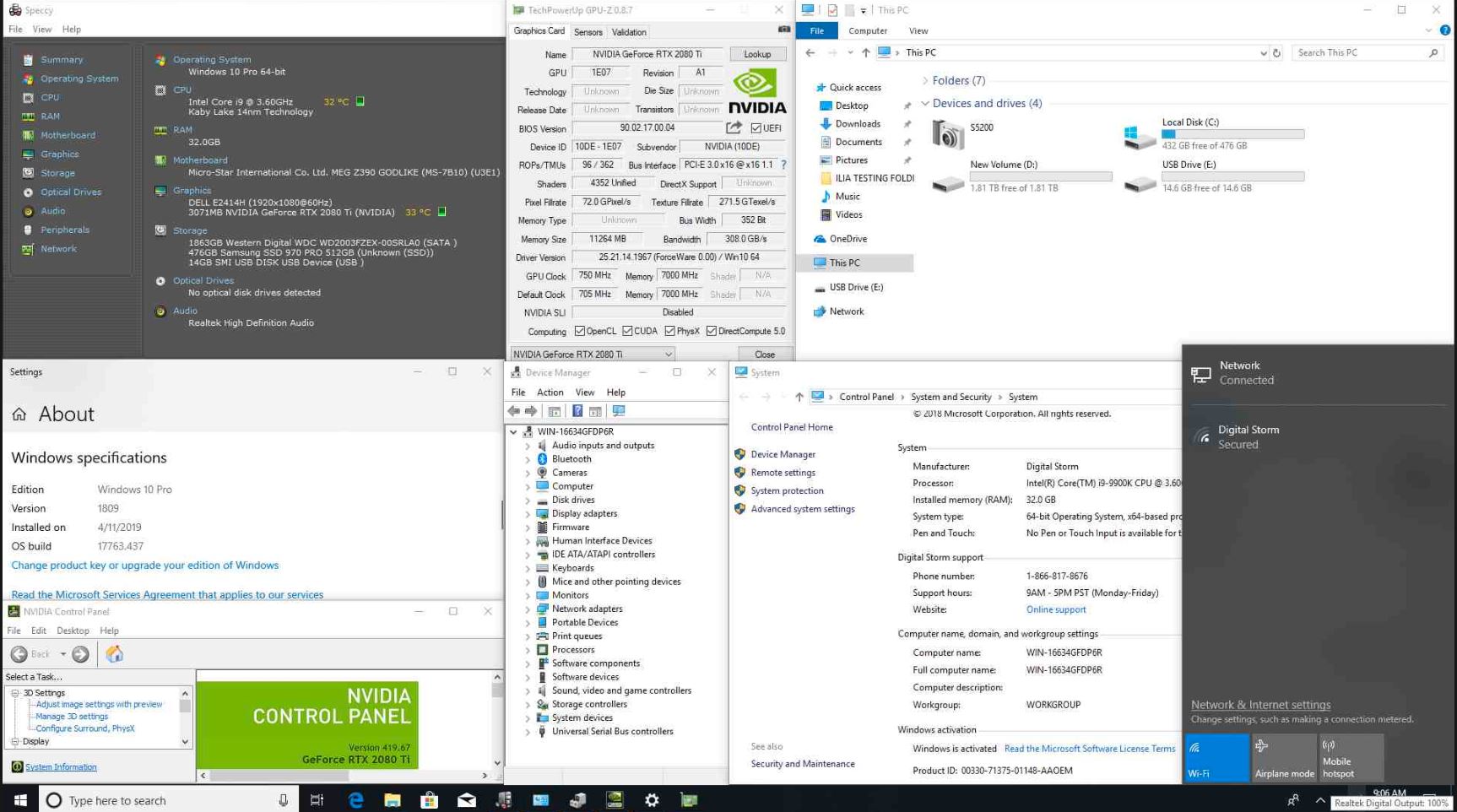Toggle Airplane mode tile
This screenshot has width=1457, height=812.
[1284, 757]
